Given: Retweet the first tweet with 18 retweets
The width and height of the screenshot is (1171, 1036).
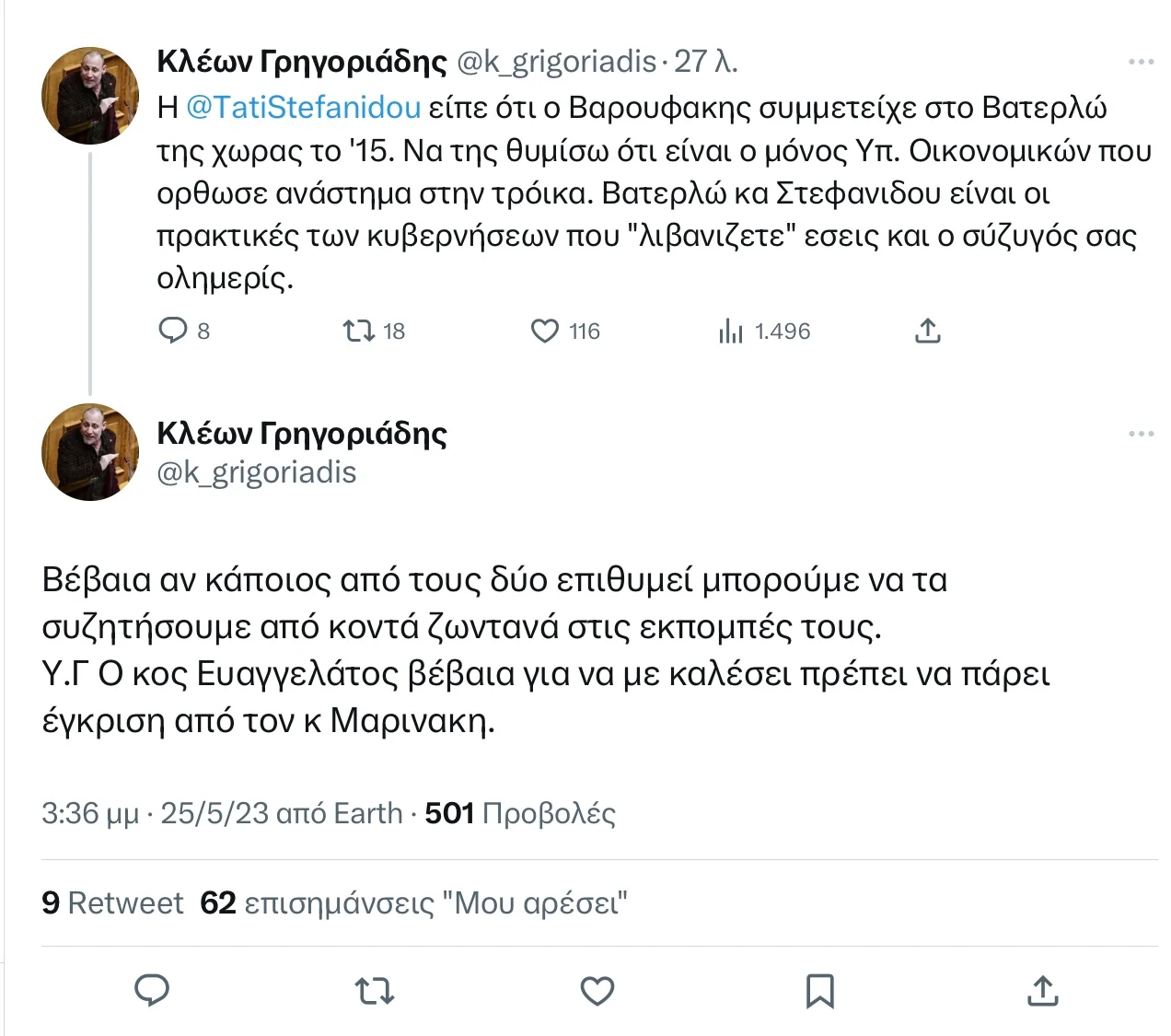Looking at the screenshot, I should click(358, 331).
